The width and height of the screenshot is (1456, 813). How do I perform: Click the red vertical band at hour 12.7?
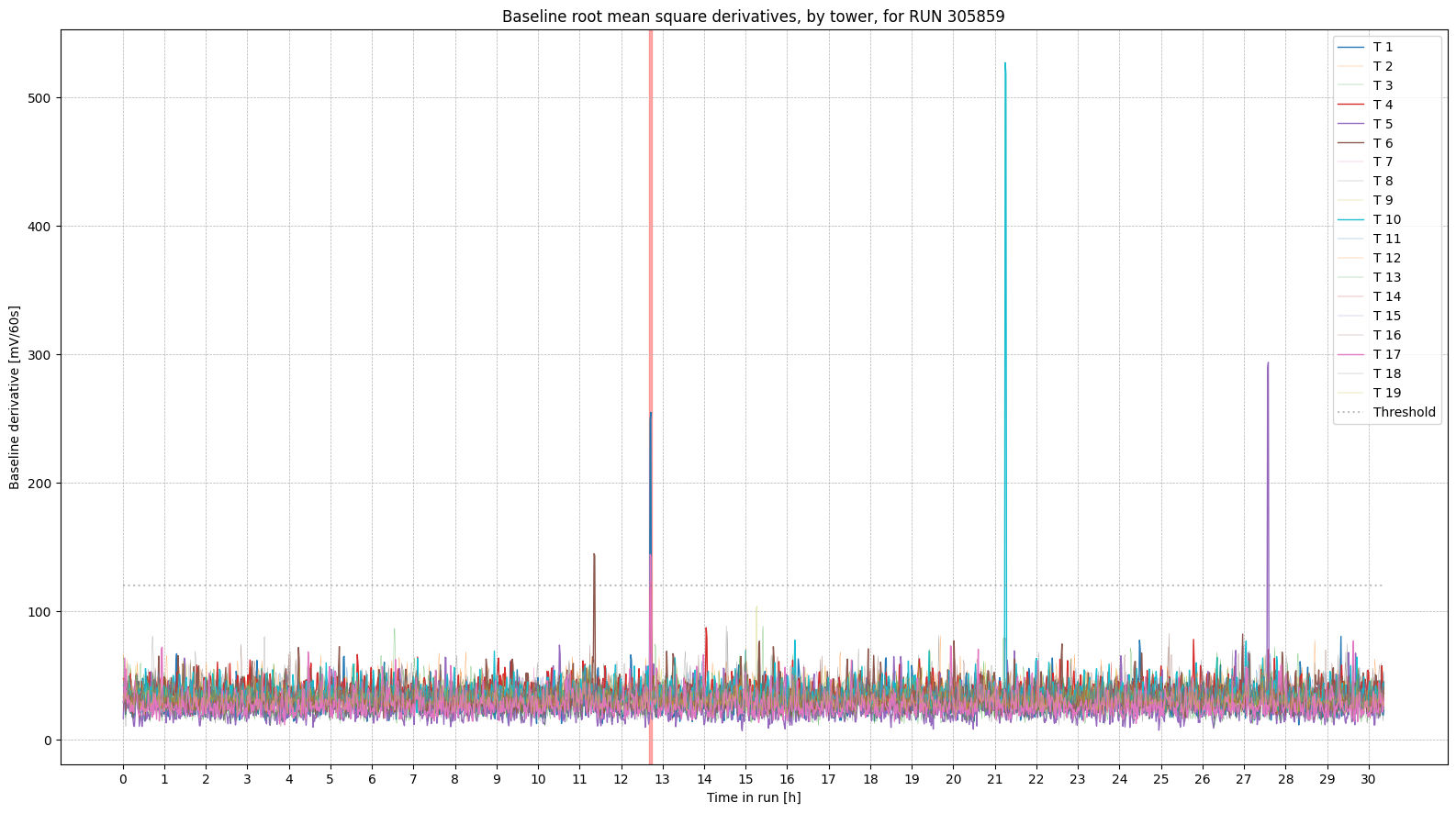click(x=651, y=275)
